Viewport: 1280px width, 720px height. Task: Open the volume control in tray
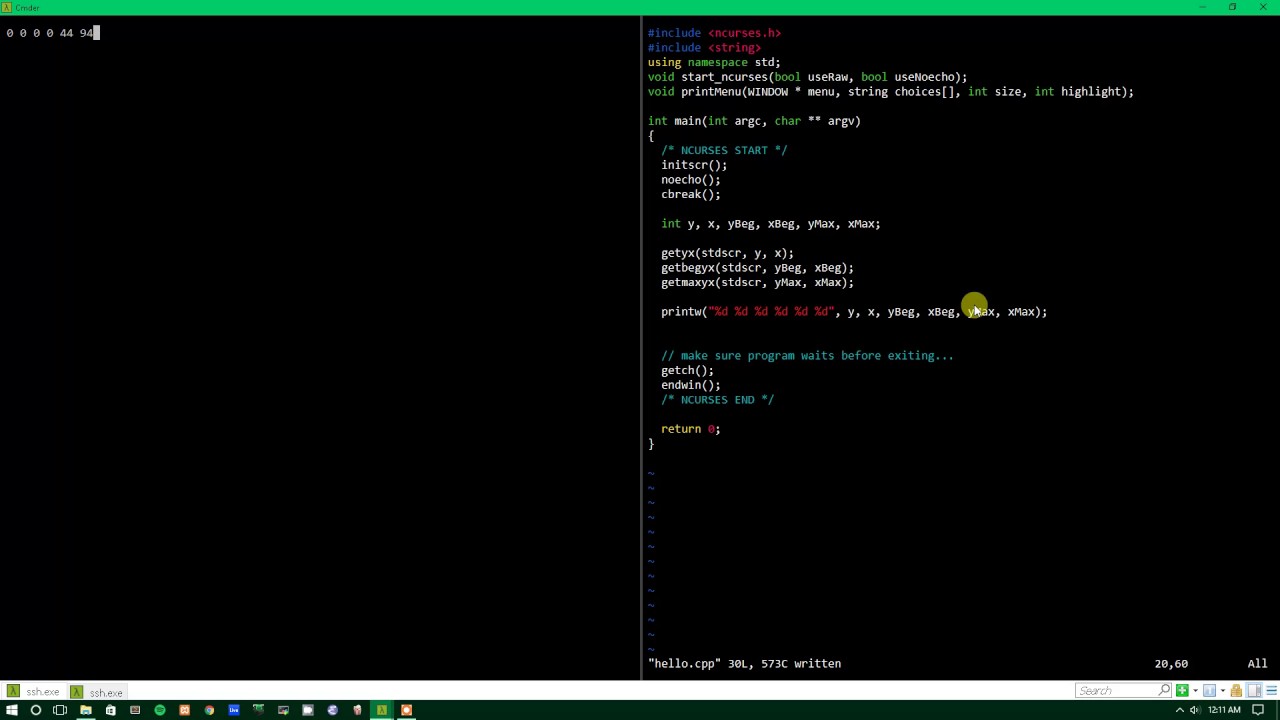[1195, 710]
